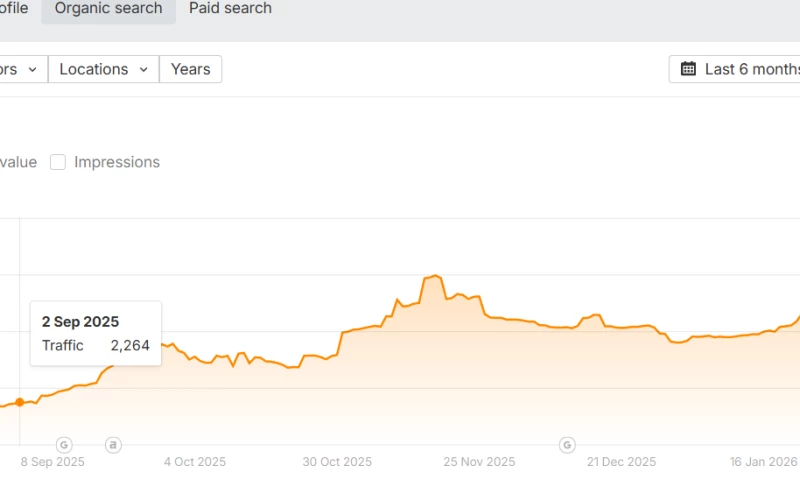800x480 pixels.
Task: Open the partially visible "ors" dropdown
Action: (x=20, y=69)
